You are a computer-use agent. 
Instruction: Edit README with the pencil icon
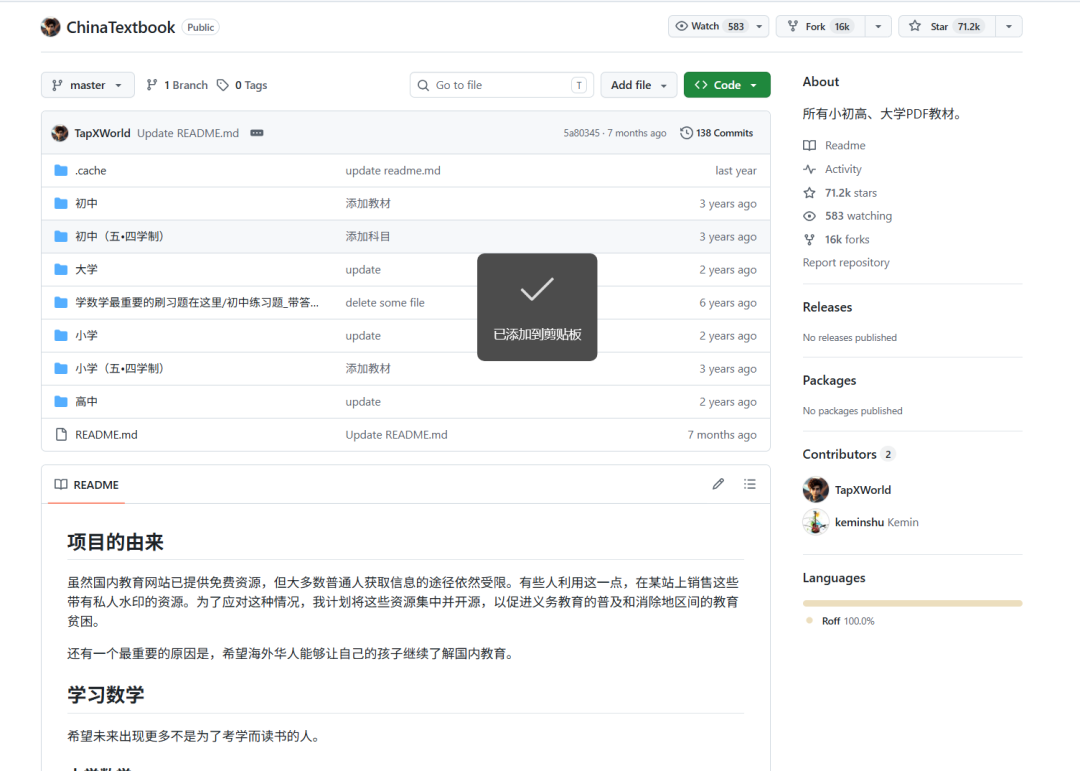(x=718, y=484)
